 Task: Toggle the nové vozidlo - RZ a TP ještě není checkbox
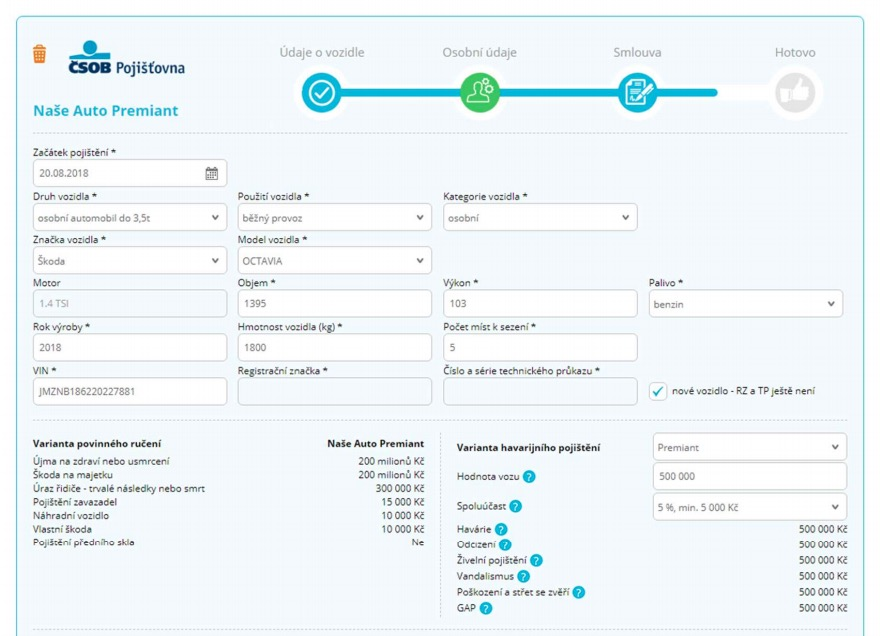tap(658, 391)
